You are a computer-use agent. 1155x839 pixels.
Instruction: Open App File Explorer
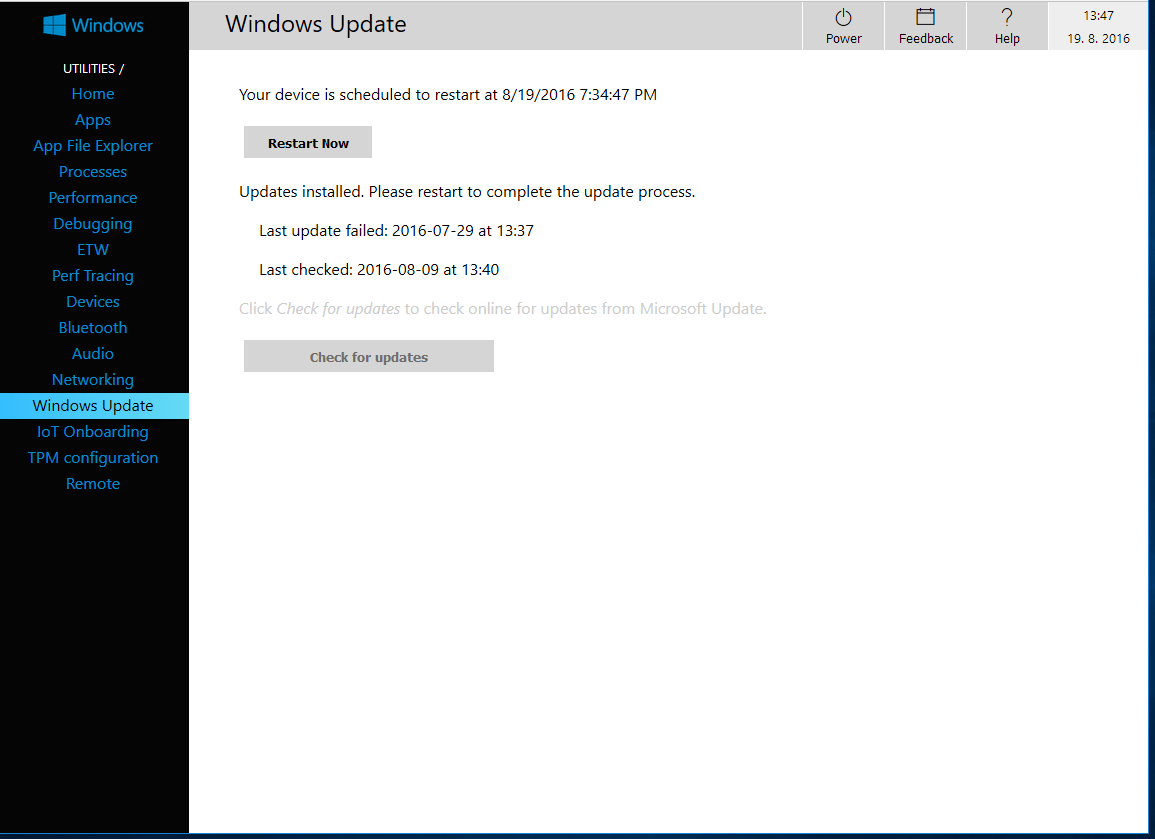(93, 146)
